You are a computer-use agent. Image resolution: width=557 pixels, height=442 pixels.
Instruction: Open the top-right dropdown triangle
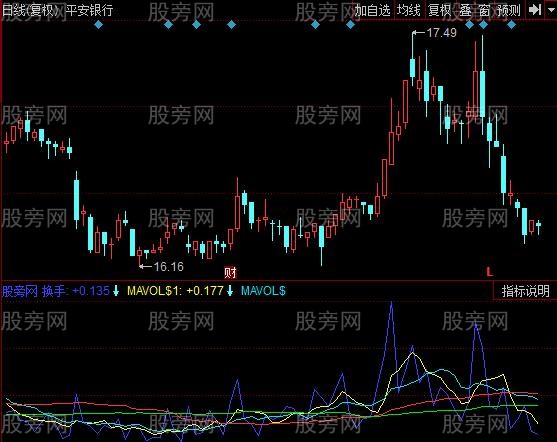coord(550,10)
